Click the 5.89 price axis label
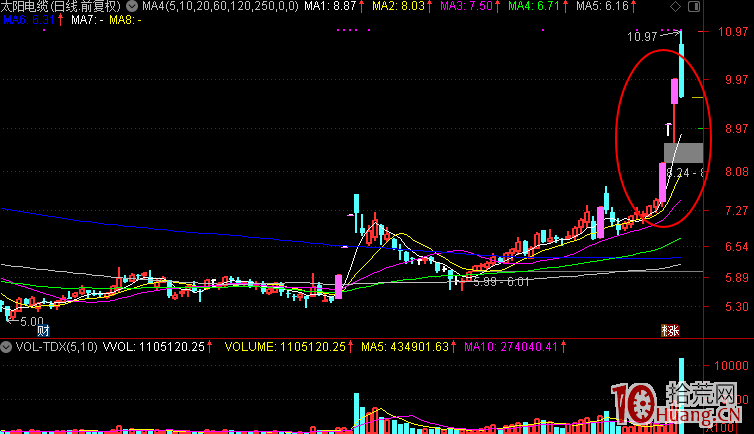Image resolution: width=754 pixels, height=434 pixels. (737, 278)
